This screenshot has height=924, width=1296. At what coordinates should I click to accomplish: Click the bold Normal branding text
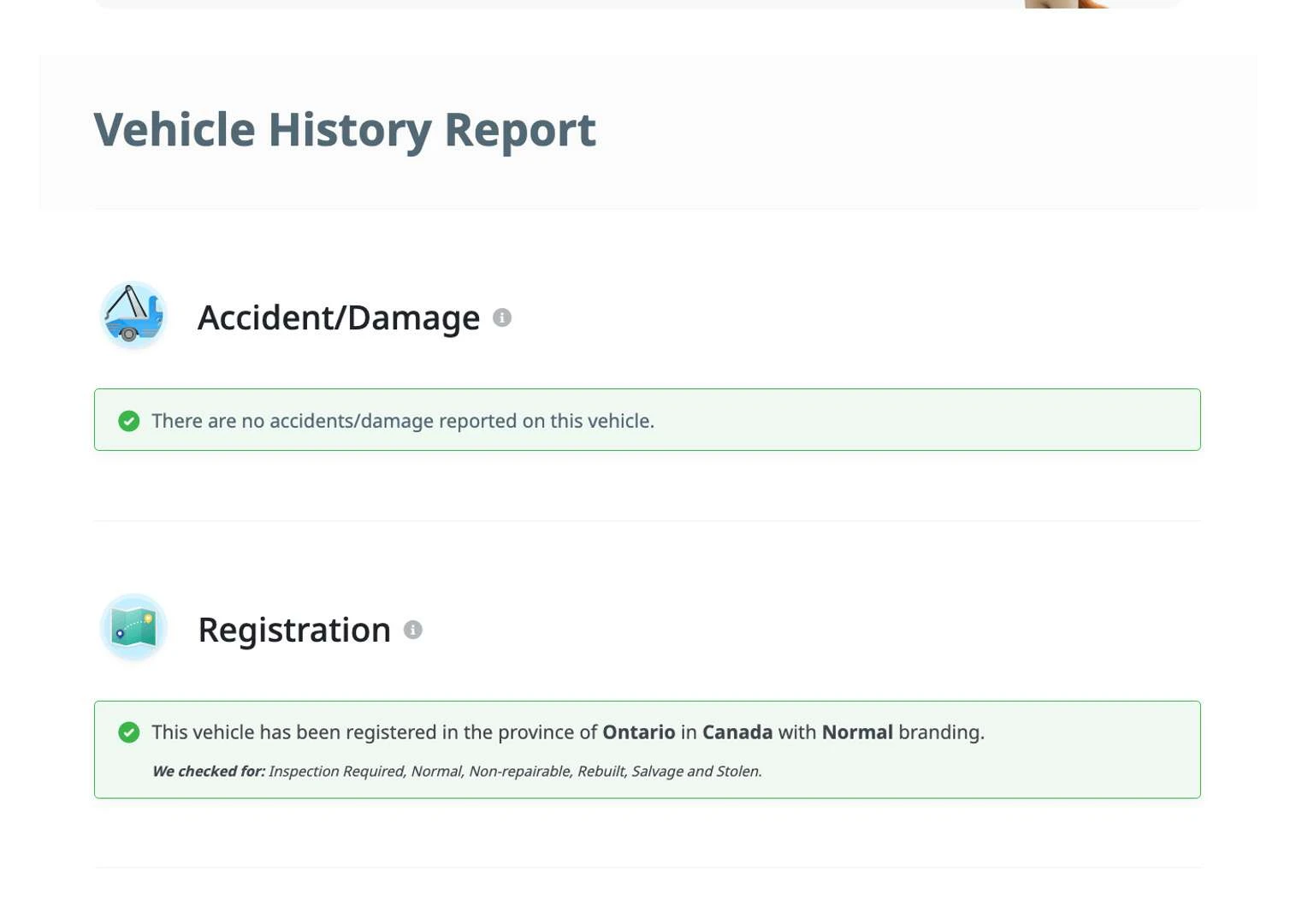(x=857, y=732)
